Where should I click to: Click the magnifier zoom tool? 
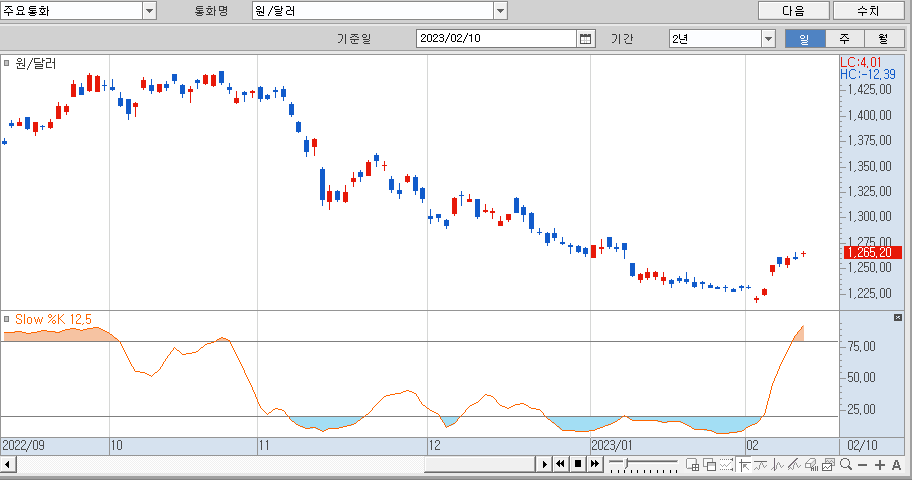point(846,464)
